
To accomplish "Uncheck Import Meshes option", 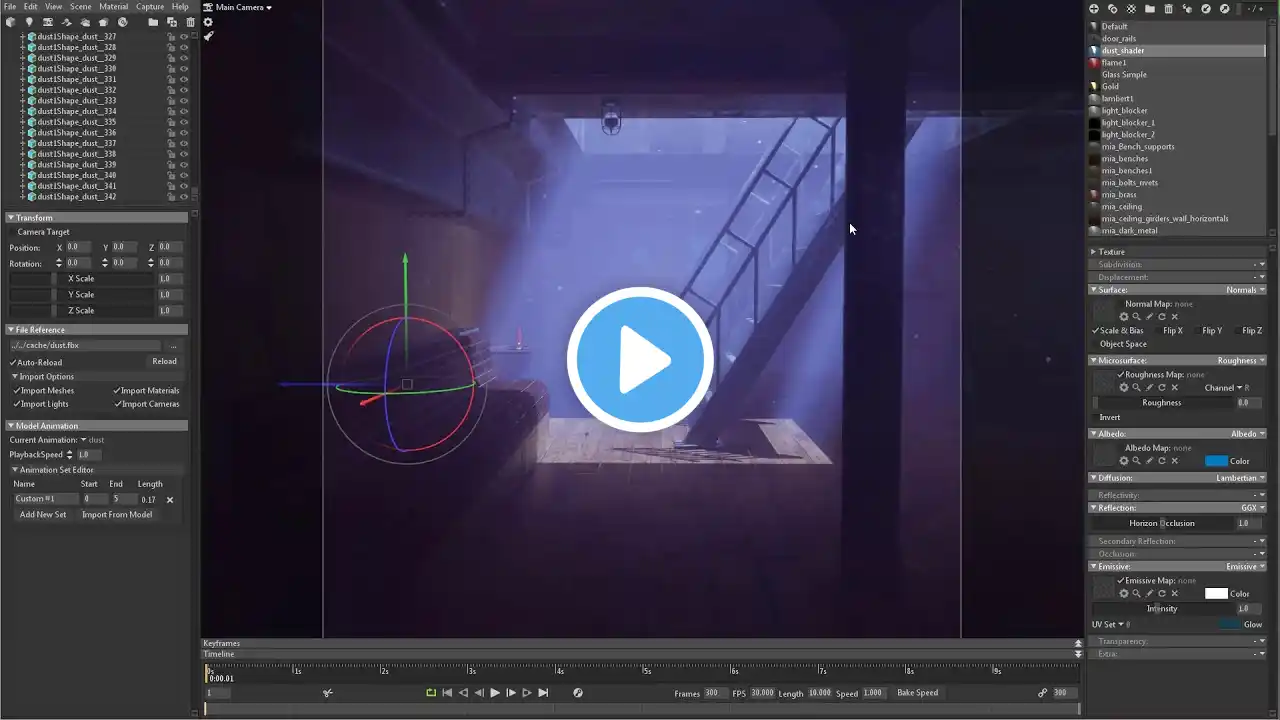I will click(16, 391).
